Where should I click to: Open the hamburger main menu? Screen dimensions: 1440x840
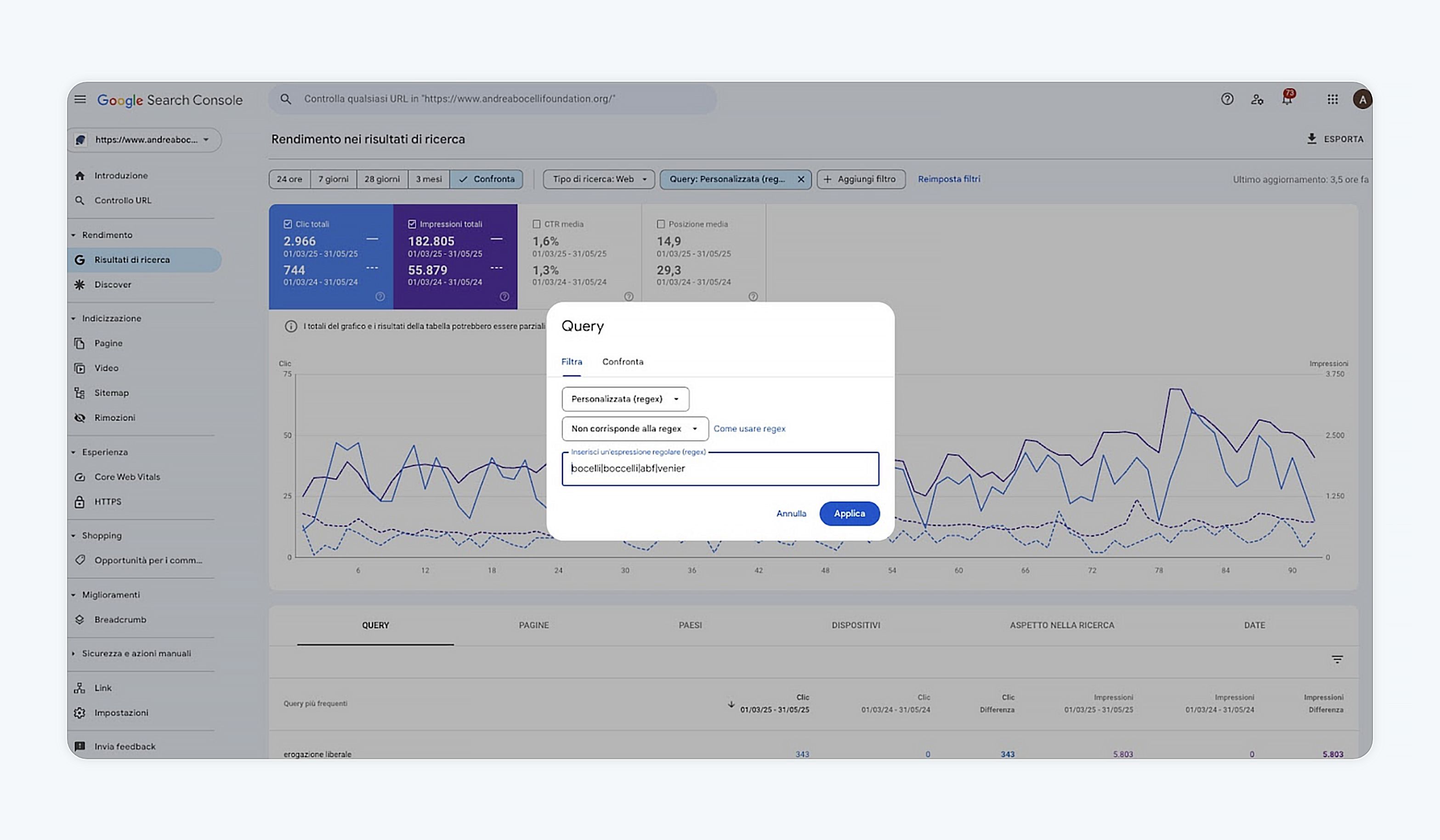click(80, 99)
